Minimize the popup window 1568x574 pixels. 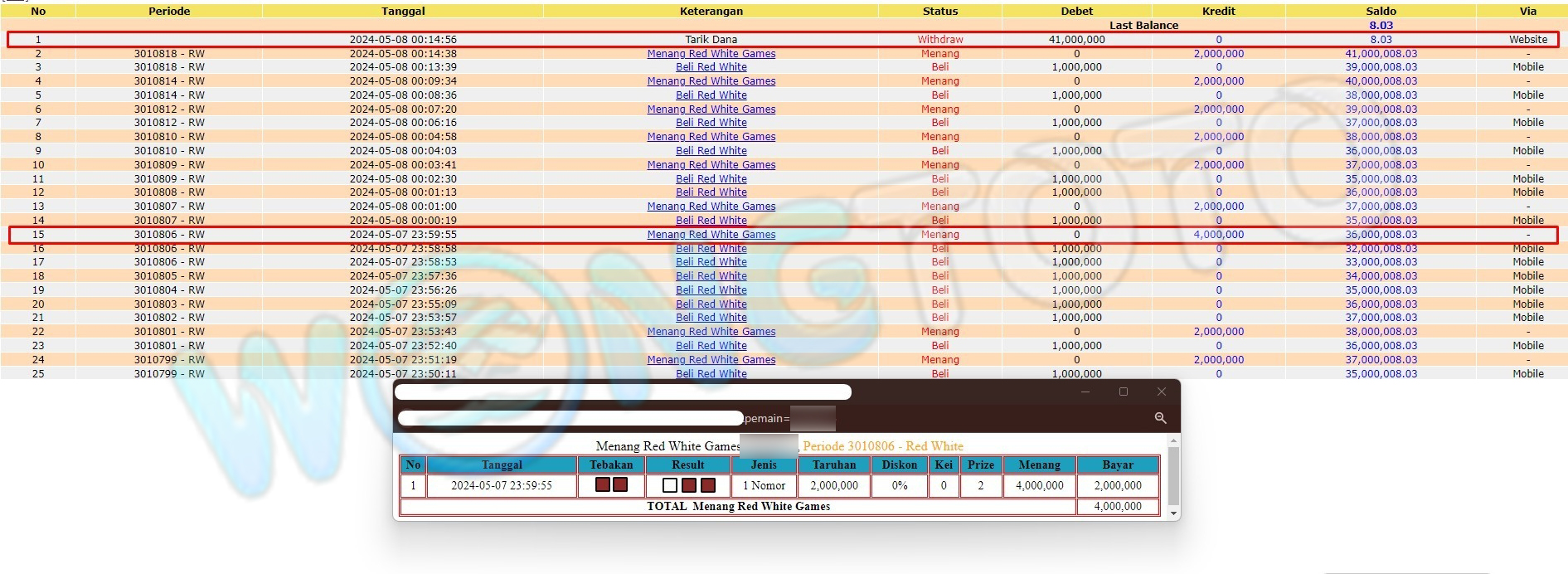pyautogui.click(x=1085, y=392)
